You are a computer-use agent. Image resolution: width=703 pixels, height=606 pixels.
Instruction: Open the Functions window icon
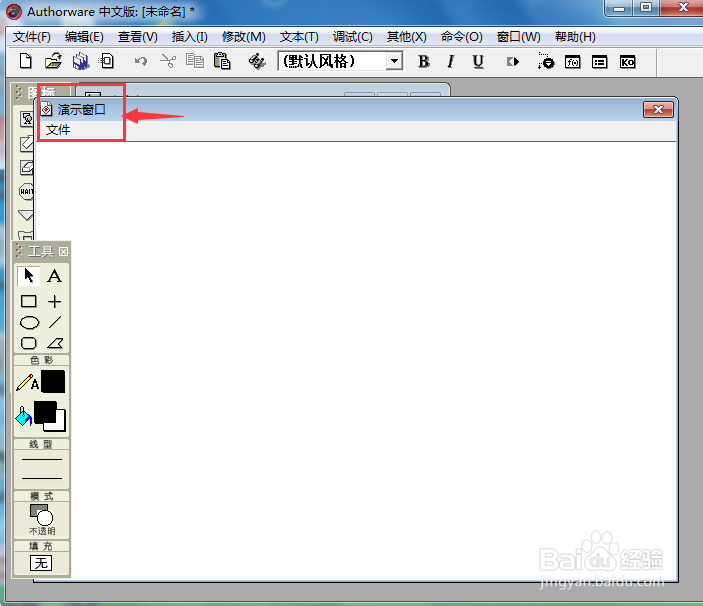coord(573,62)
